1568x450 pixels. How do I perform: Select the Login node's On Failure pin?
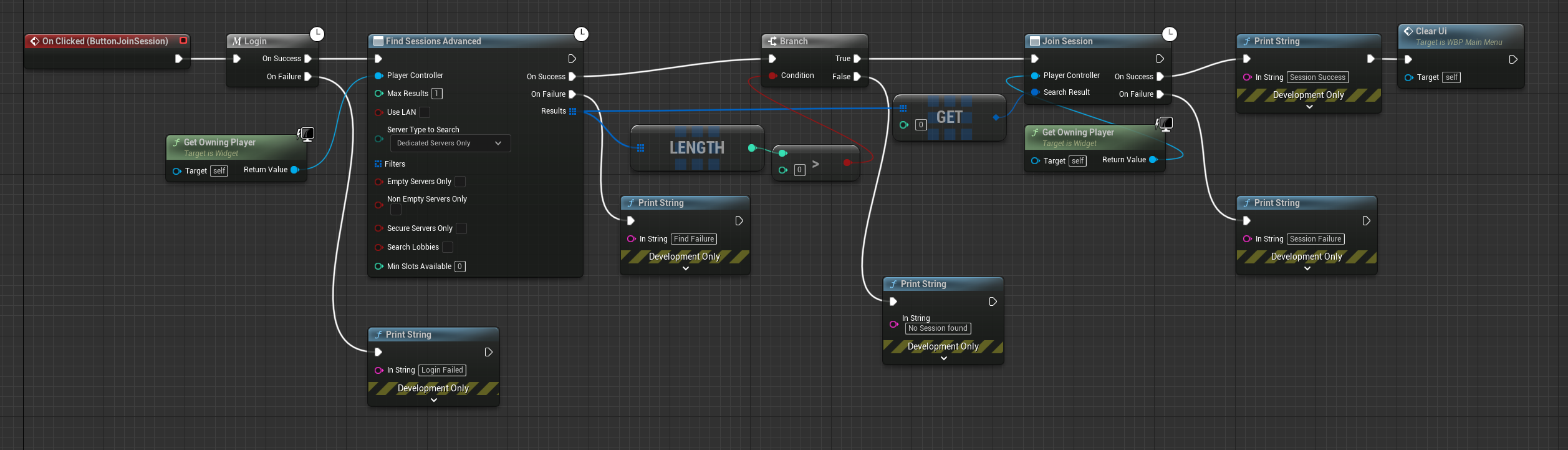[x=308, y=77]
